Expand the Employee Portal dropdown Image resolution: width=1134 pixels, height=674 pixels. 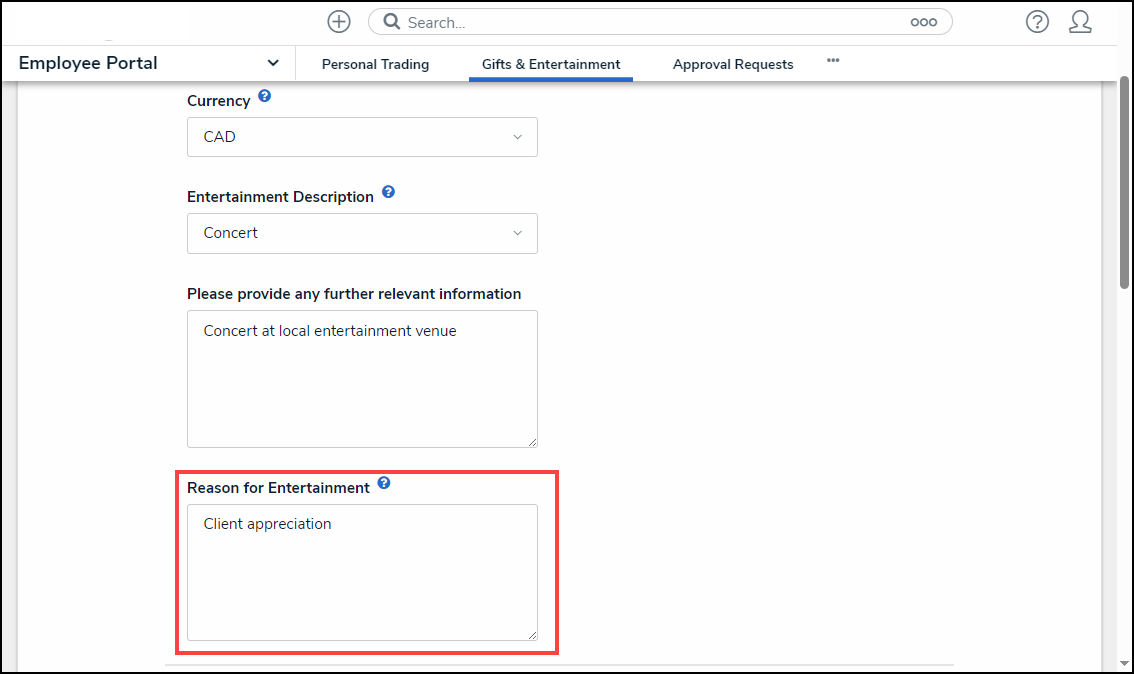pyautogui.click(x=273, y=63)
